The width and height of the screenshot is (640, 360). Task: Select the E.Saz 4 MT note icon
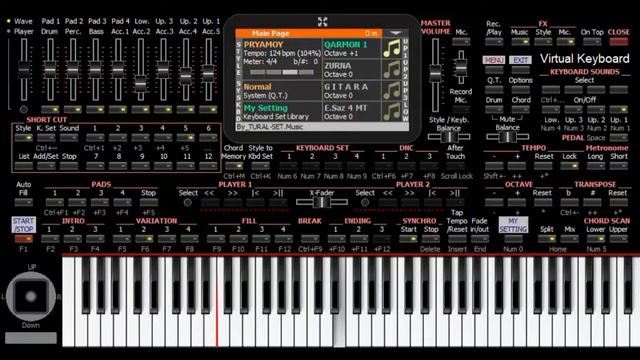point(391,111)
